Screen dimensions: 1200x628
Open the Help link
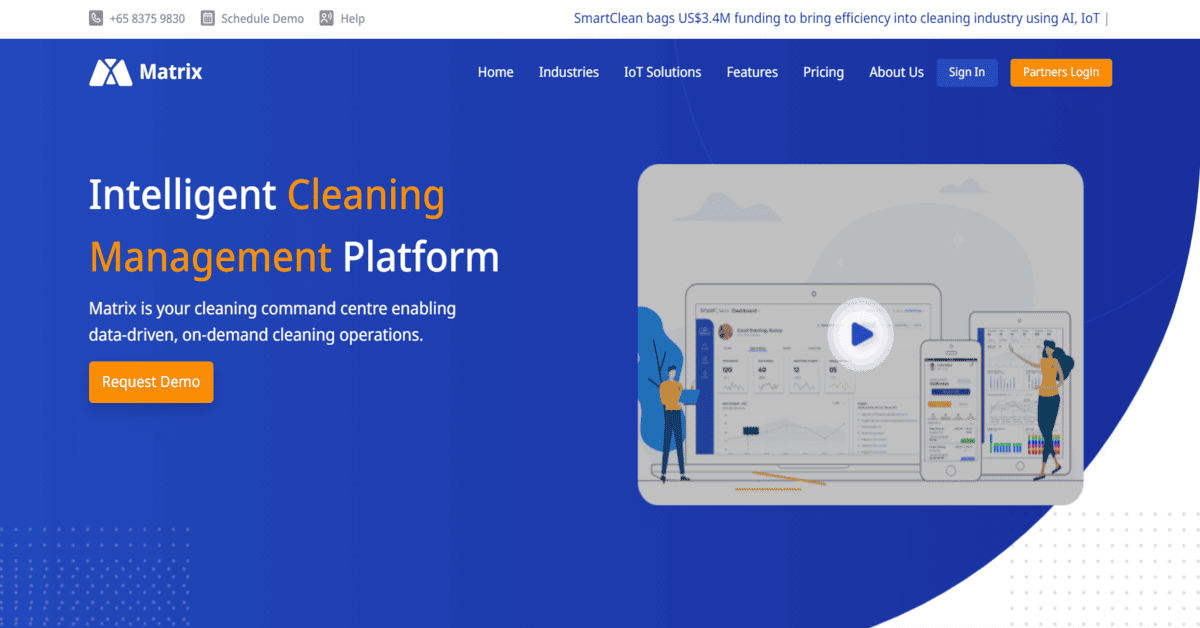(x=352, y=18)
